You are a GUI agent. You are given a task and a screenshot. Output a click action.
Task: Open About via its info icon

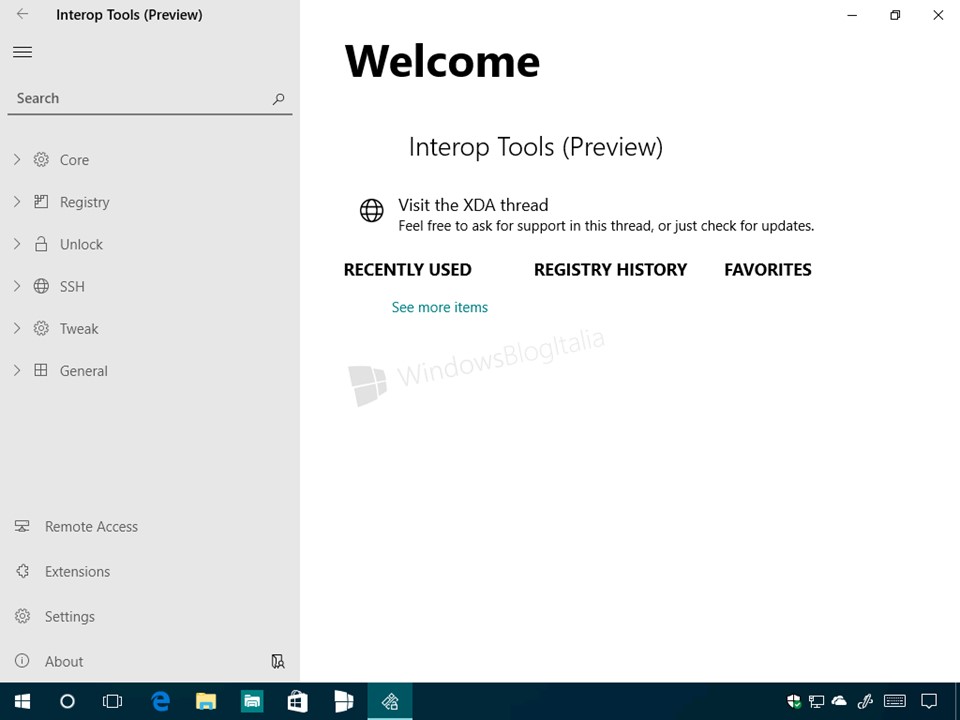pos(22,661)
